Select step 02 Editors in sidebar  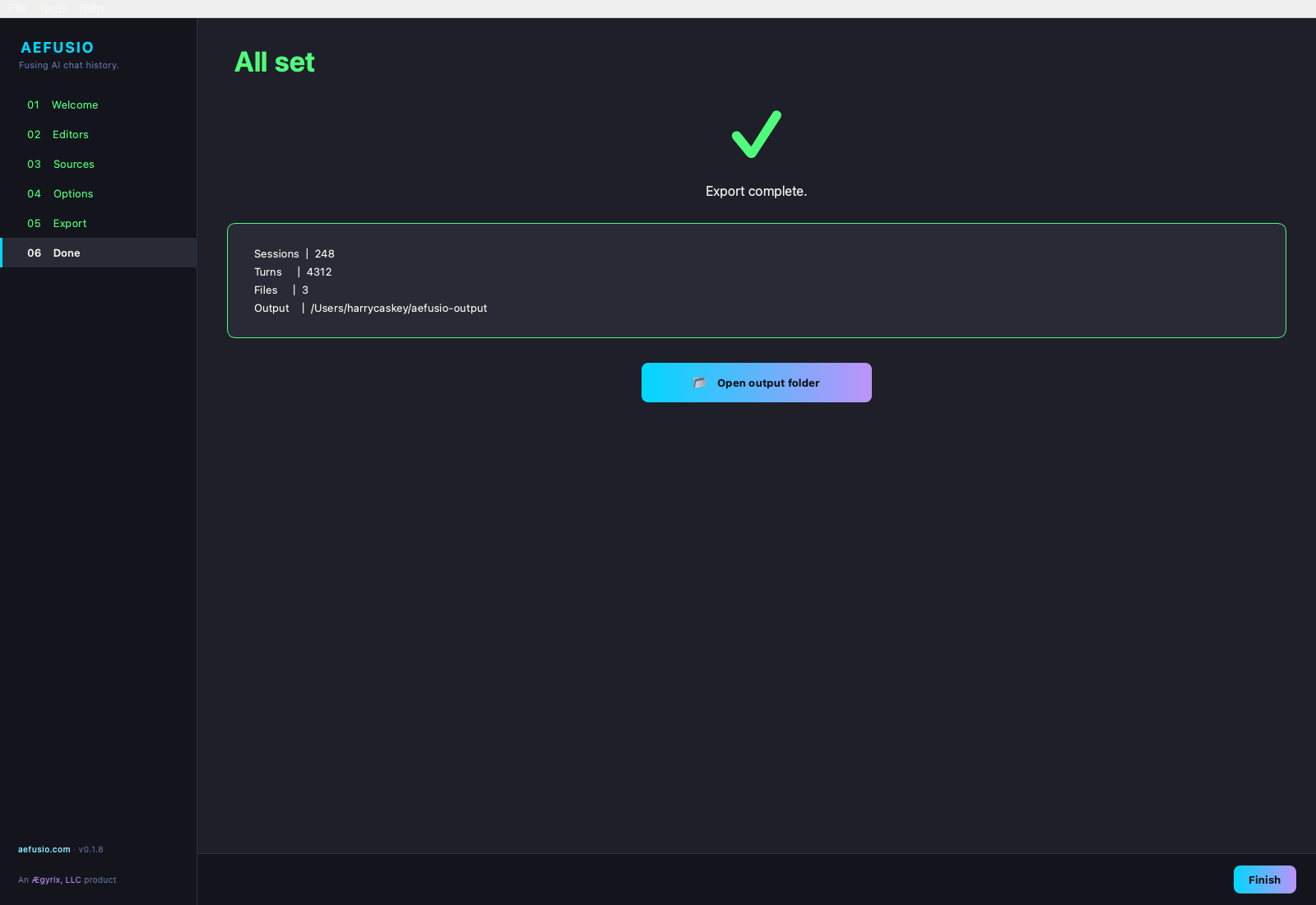pos(71,134)
